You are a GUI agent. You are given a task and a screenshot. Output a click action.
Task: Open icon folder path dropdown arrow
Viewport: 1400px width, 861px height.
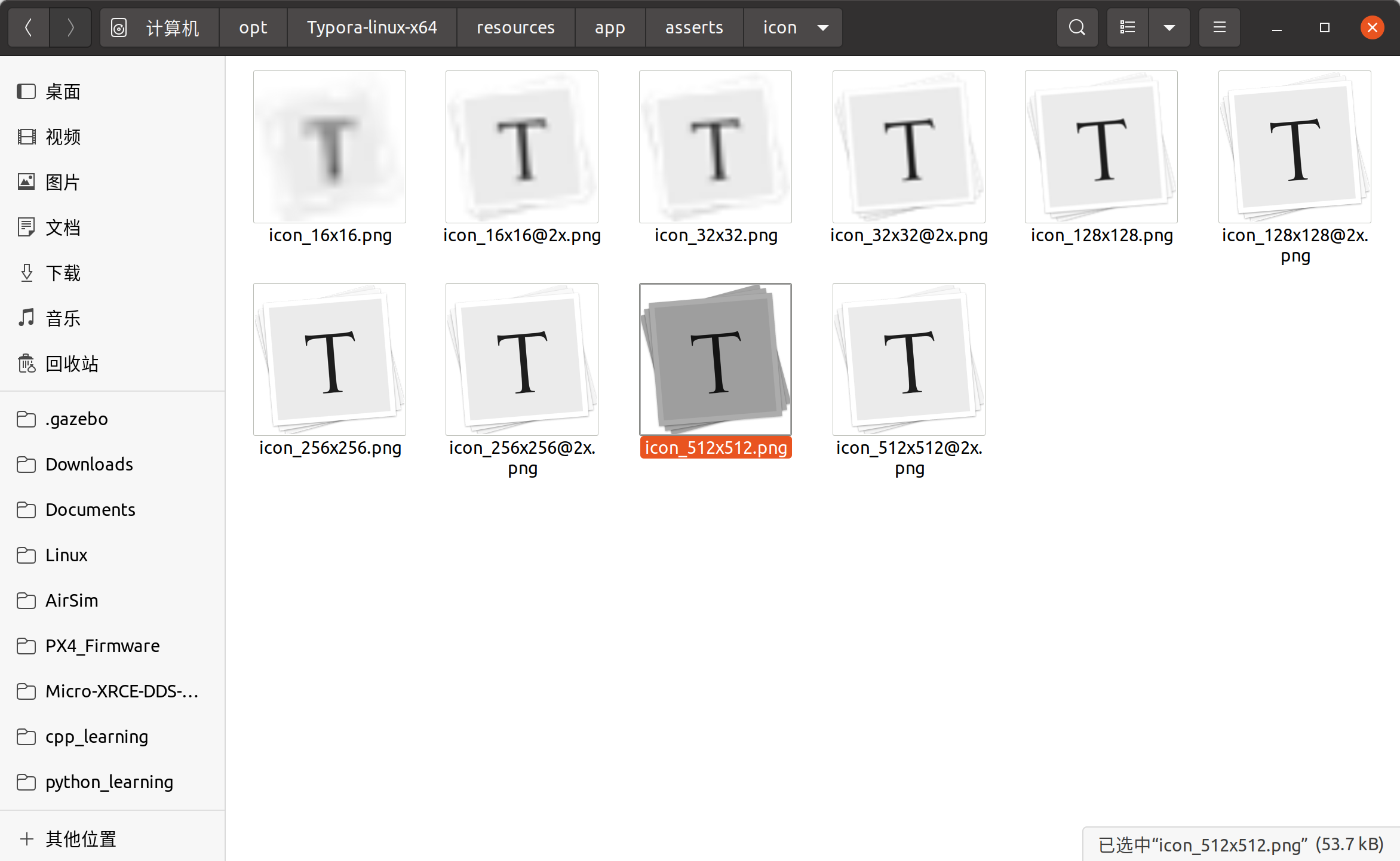(x=822, y=27)
